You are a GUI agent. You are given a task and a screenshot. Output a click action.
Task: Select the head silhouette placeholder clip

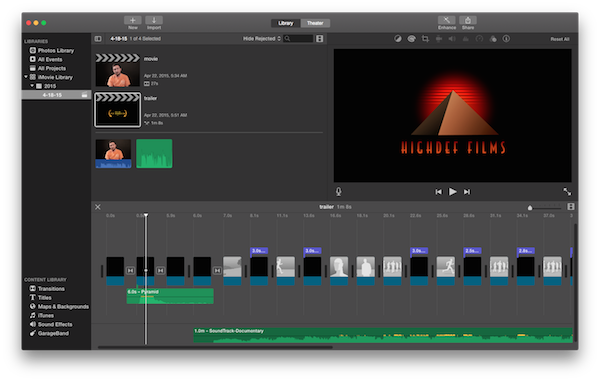[x=339, y=271]
